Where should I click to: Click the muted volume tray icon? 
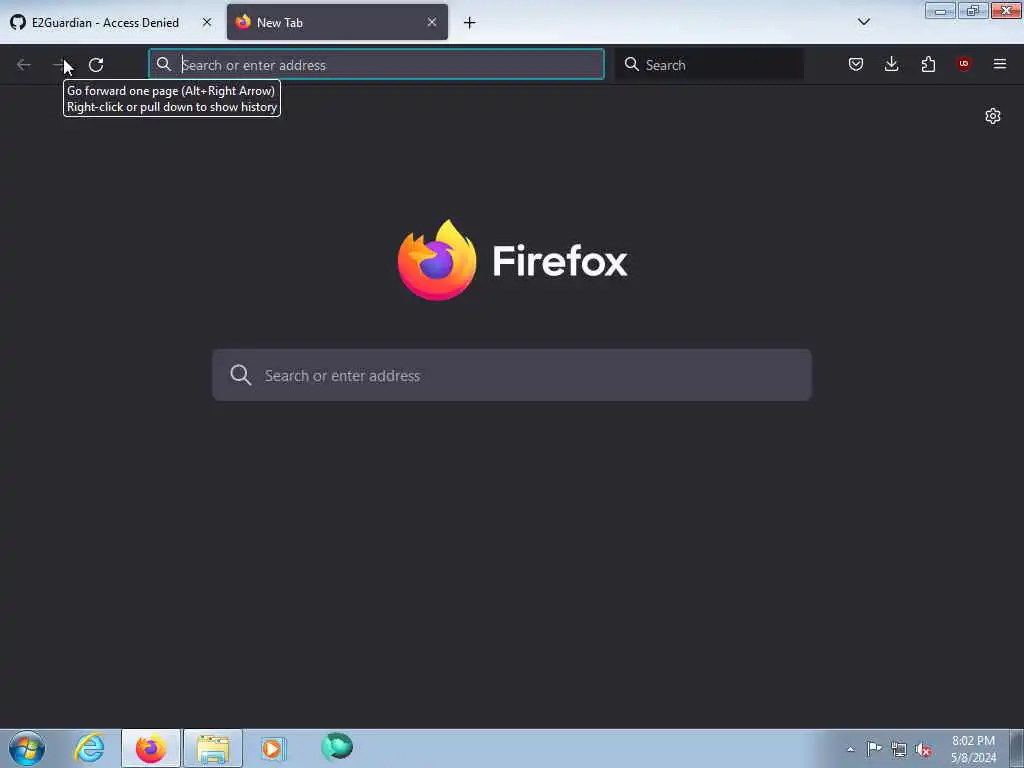[x=923, y=749]
